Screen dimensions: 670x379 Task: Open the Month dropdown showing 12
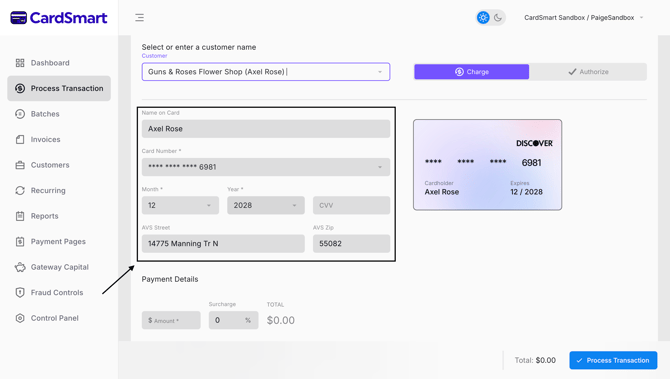click(x=180, y=205)
